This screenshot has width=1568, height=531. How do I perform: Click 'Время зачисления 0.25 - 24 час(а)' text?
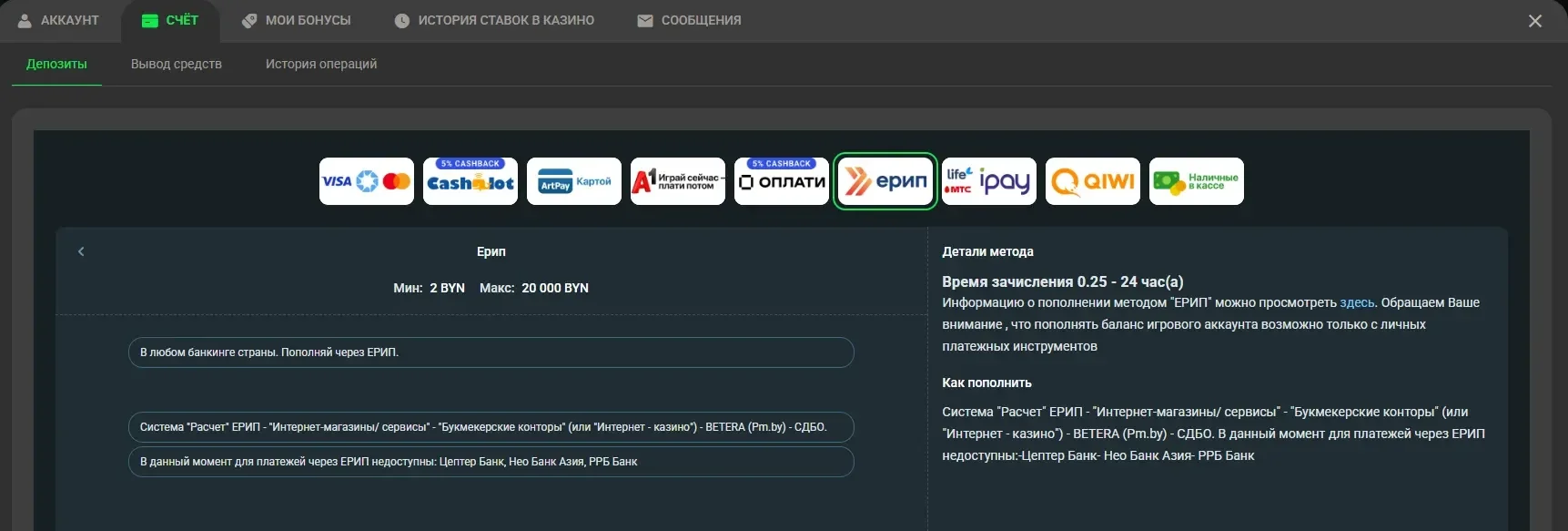1063,281
